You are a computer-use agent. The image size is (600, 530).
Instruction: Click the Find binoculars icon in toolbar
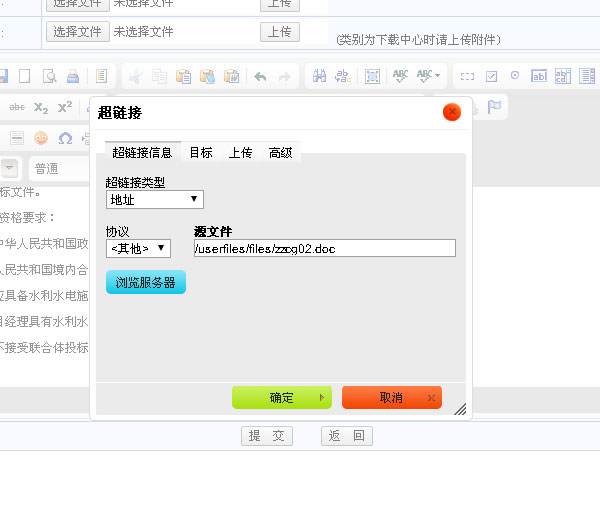point(320,76)
